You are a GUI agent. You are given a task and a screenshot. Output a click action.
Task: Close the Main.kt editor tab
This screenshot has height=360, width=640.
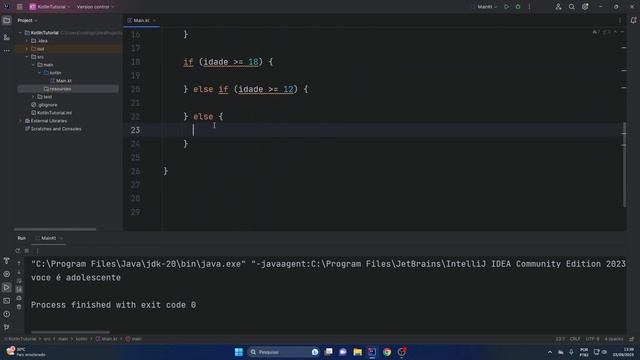155,20
